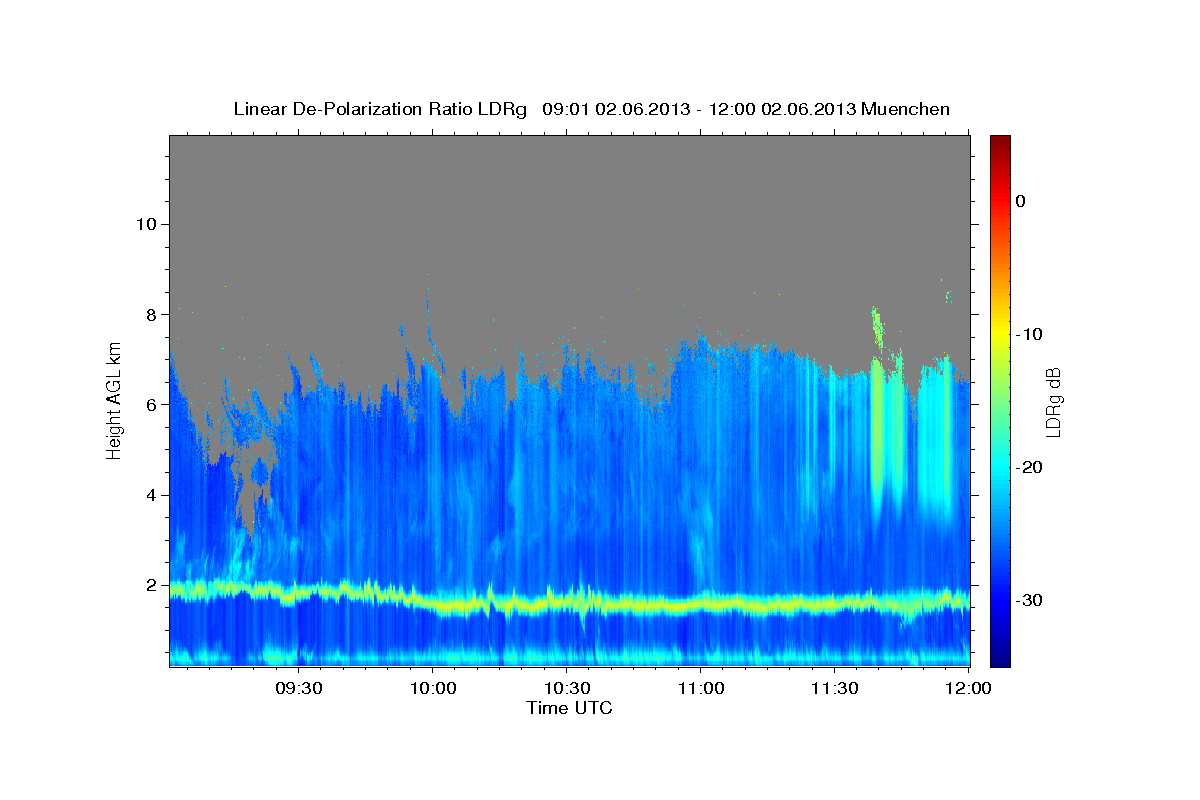Select the '11:00' time axis label

pyautogui.click(x=701, y=689)
